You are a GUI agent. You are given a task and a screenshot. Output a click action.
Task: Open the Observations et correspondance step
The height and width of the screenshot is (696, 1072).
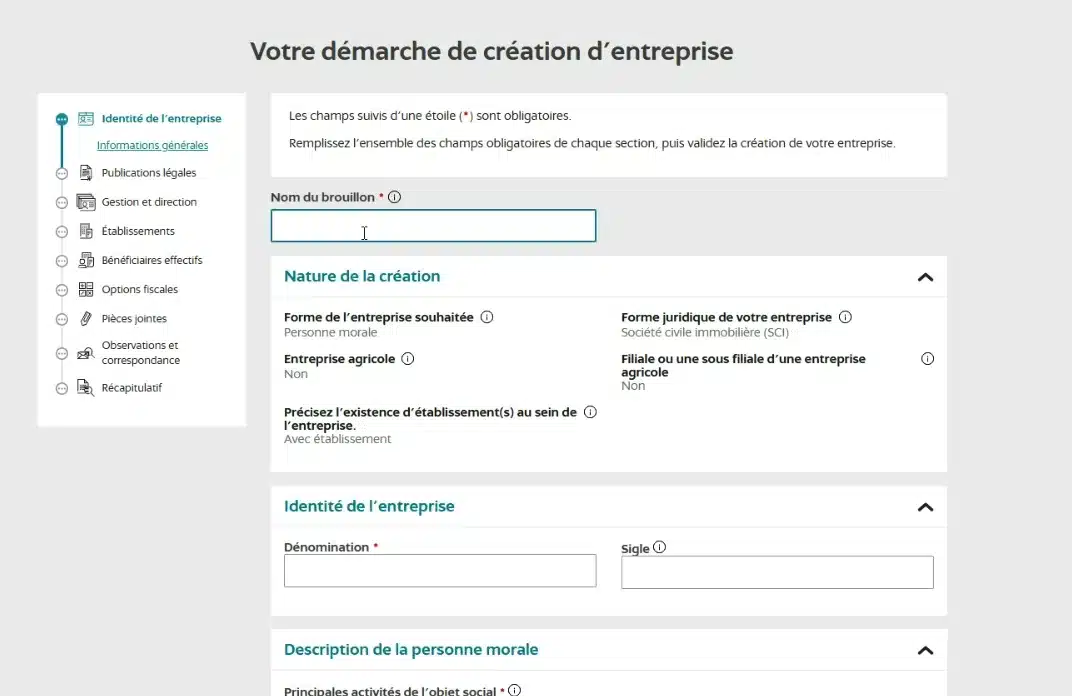(140, 353)
